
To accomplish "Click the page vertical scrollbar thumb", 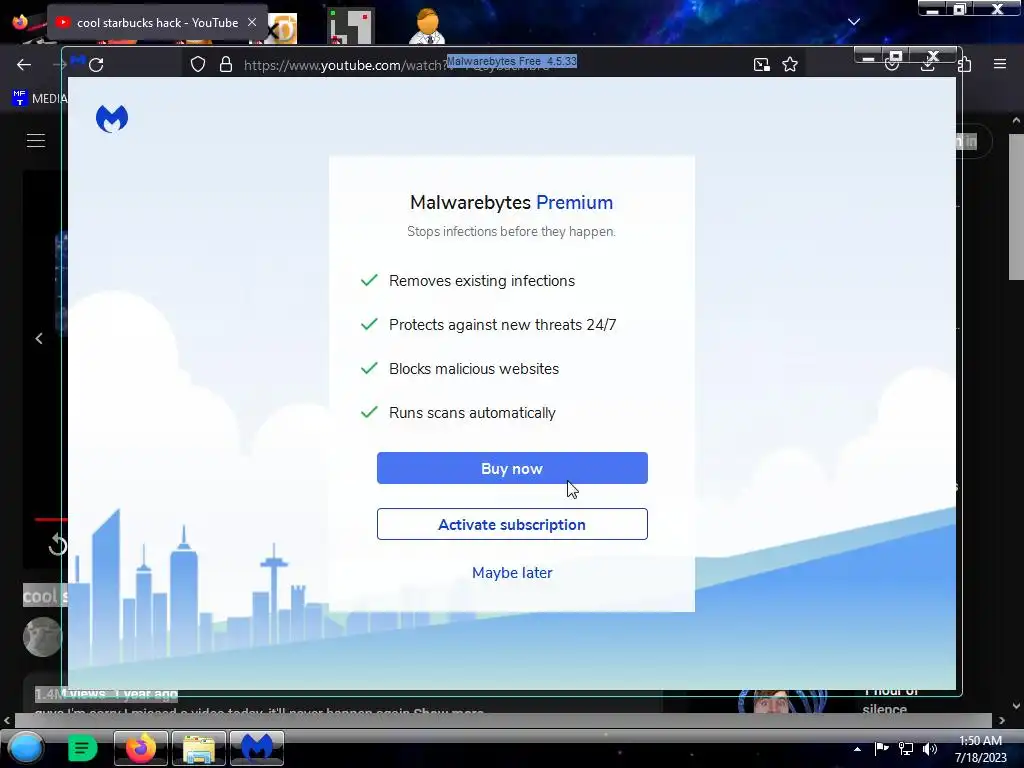I will 1016,207.
